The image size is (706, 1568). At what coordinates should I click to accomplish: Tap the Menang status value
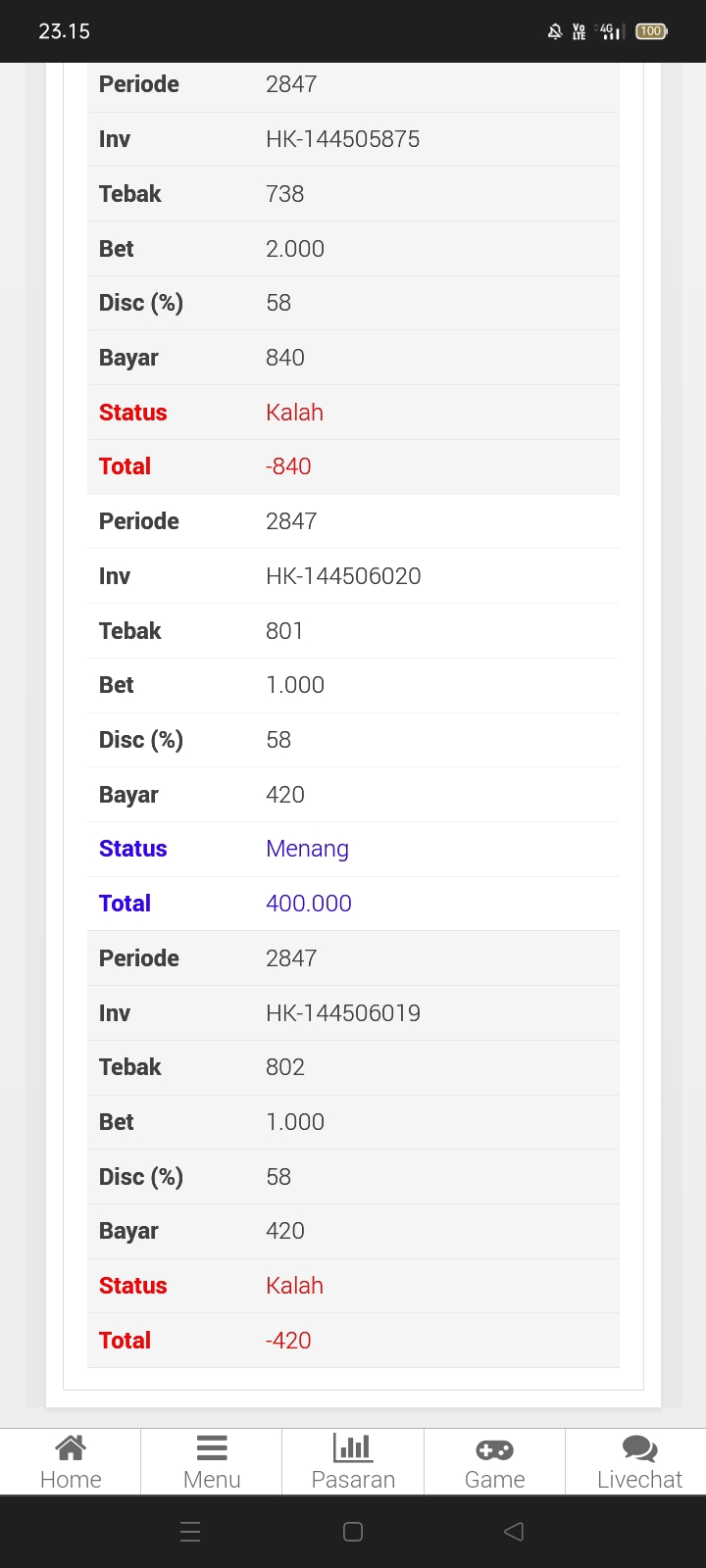point(307,849)
